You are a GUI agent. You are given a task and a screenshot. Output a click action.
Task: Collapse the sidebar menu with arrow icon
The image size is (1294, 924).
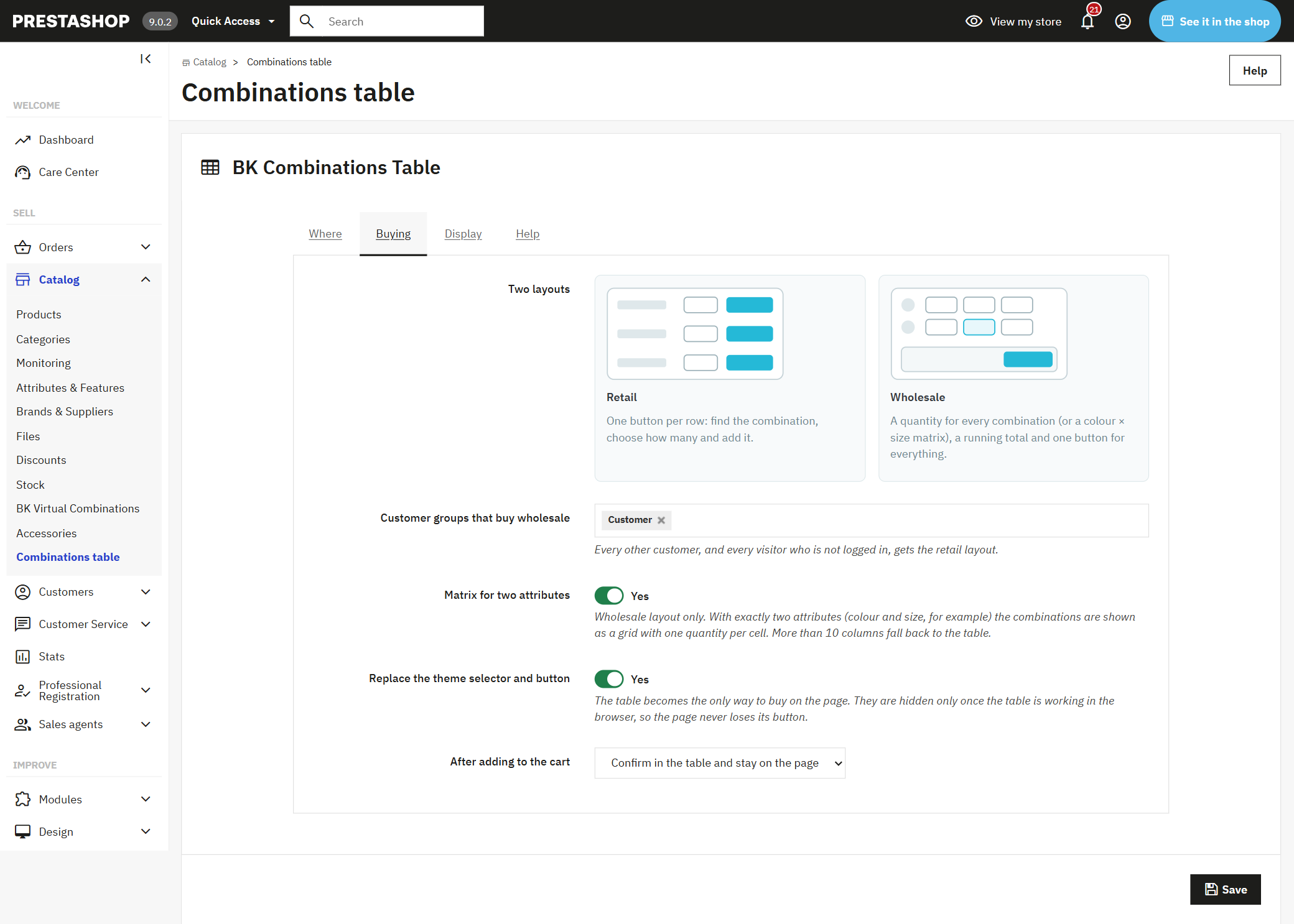pos(146,59)
